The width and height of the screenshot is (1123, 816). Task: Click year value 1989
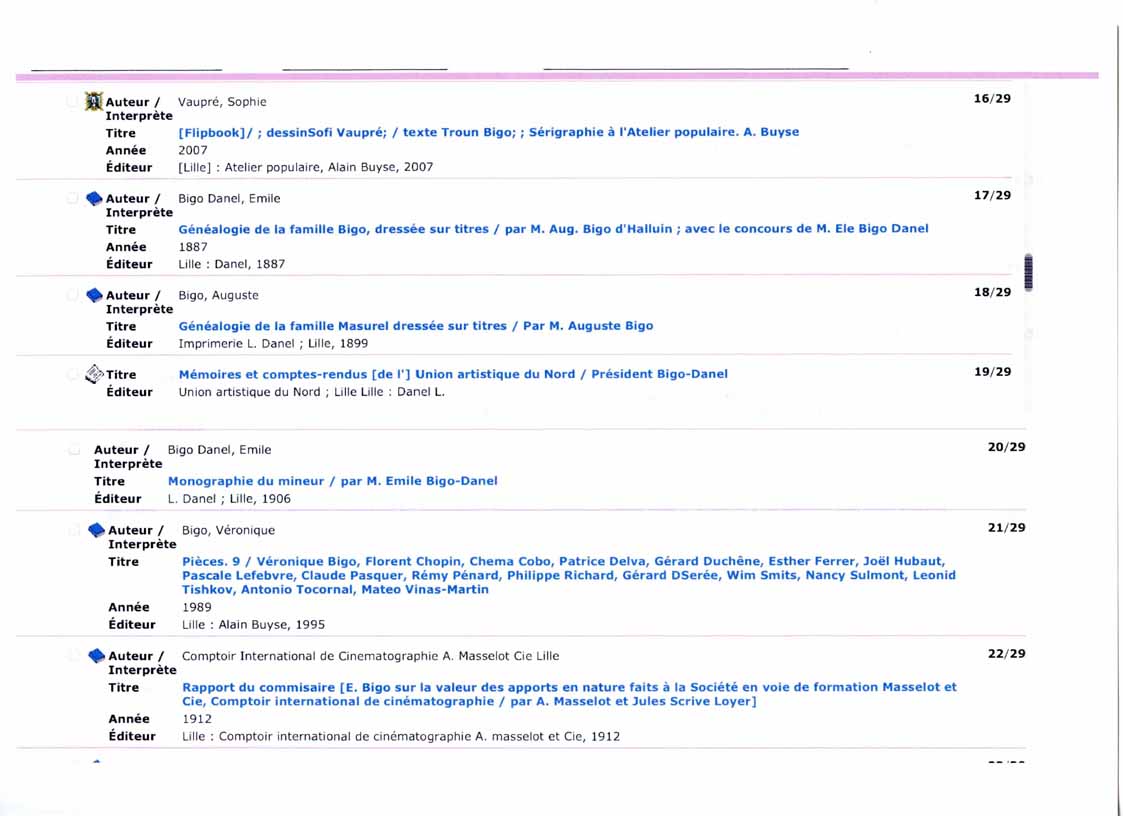tap(196, 607)
